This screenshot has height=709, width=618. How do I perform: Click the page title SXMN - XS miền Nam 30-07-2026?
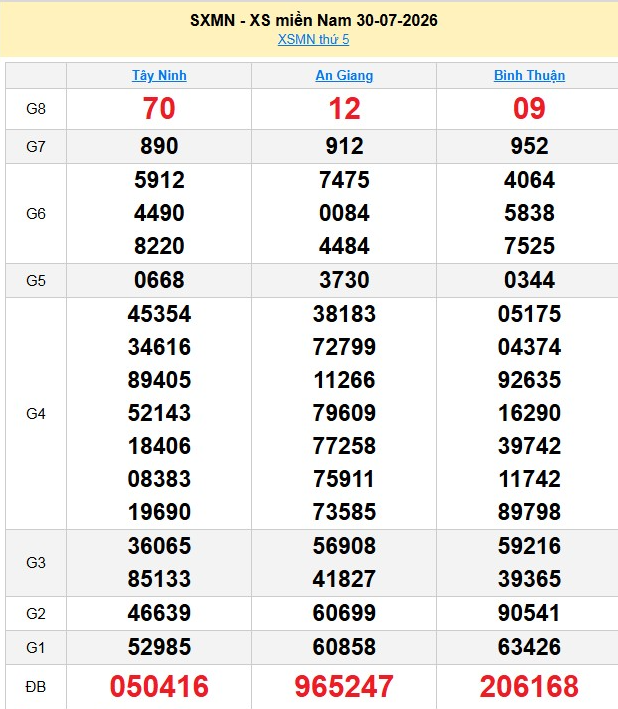tap(314, 20)
